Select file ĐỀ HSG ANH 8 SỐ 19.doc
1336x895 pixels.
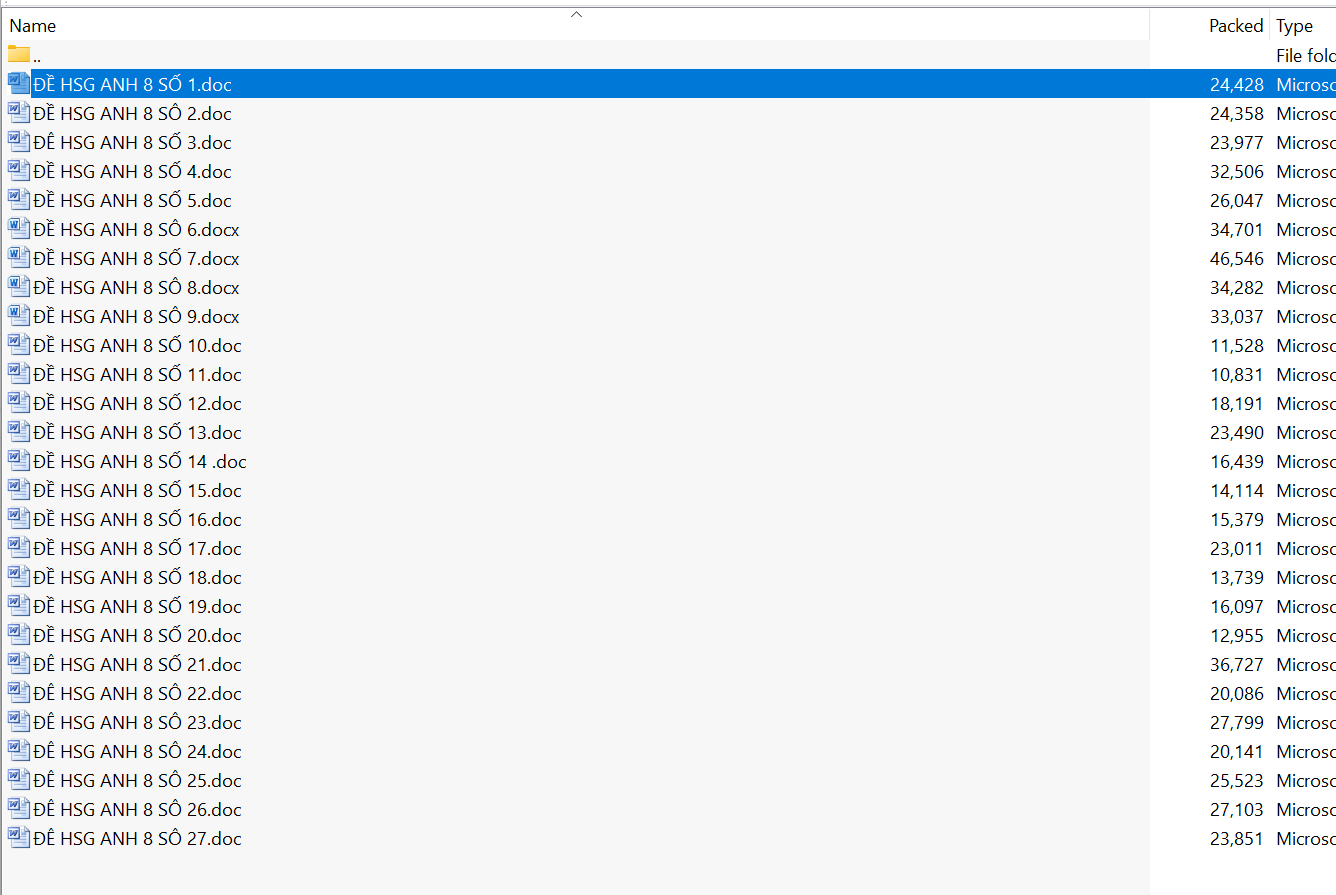[137, 607]
